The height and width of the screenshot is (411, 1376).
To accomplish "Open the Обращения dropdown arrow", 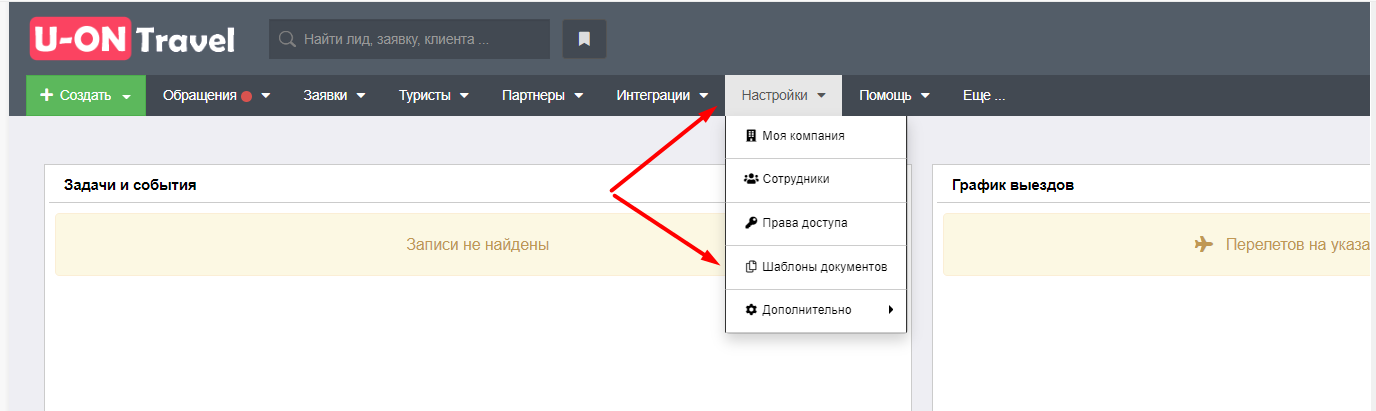I will [266, 96].
